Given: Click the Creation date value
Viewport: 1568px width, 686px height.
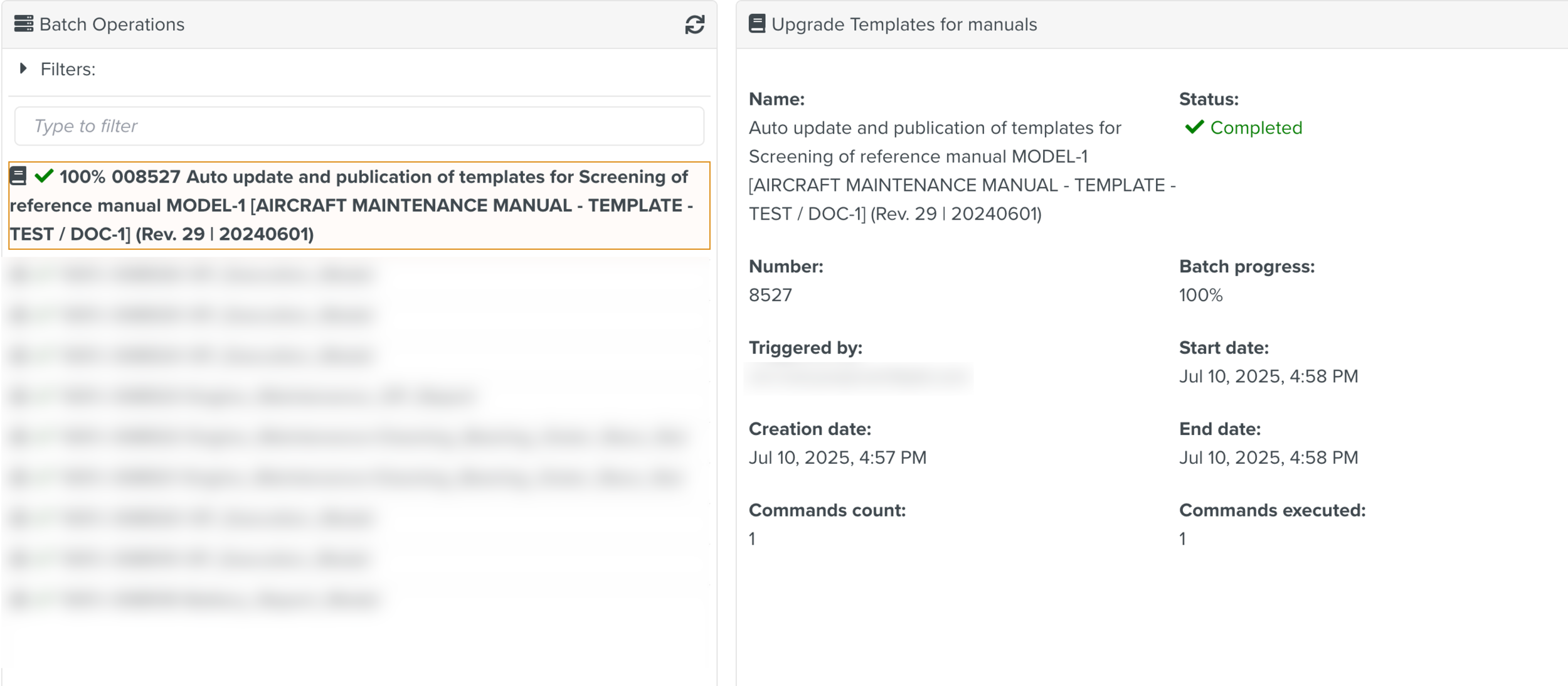Looking at the screenshot, I should [837, 458].
